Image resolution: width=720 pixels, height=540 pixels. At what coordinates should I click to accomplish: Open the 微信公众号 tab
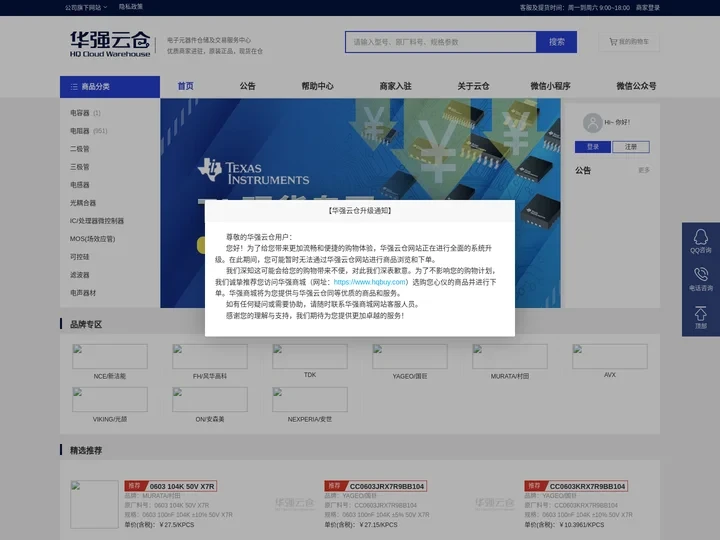(x=636, y=86)
